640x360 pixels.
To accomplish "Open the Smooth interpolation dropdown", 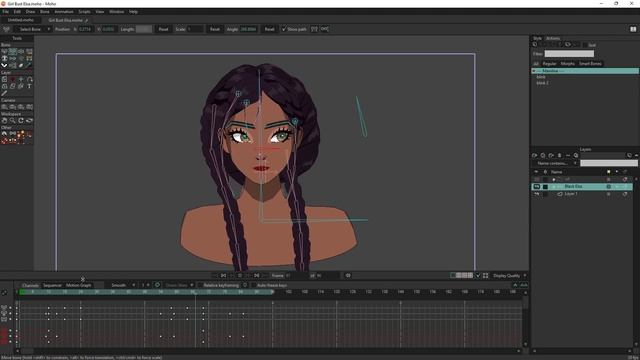I will (122, 285).
